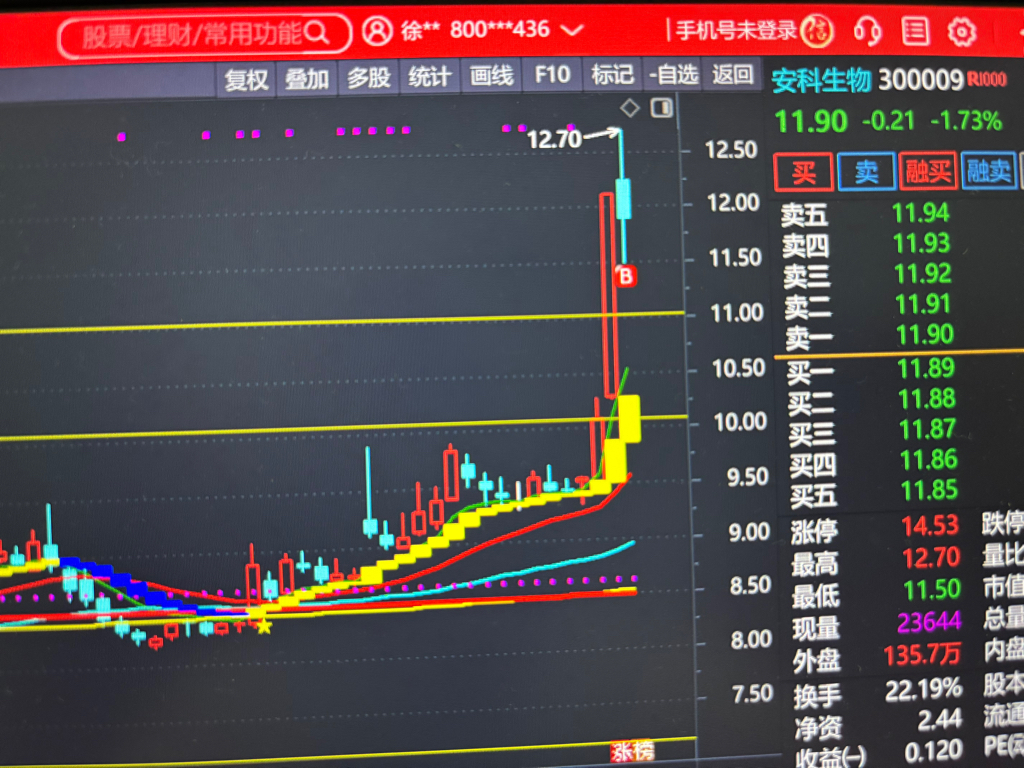Click 标记 toolbar button
The width and height of the screenshot is (1024, 768).
pos(613,74)
